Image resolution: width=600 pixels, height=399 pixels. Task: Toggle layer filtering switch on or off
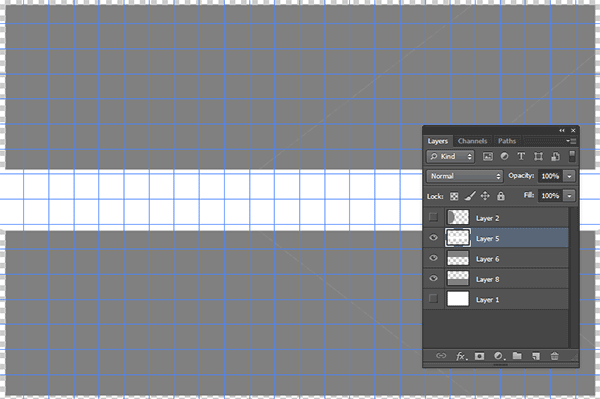click(x=572, y=156)
